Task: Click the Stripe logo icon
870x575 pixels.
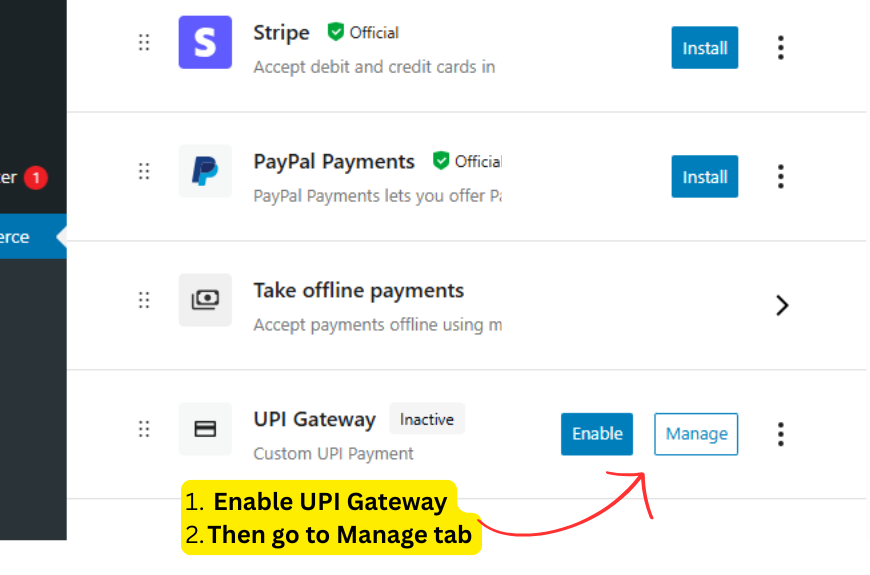Action: (x=205, y=42)
